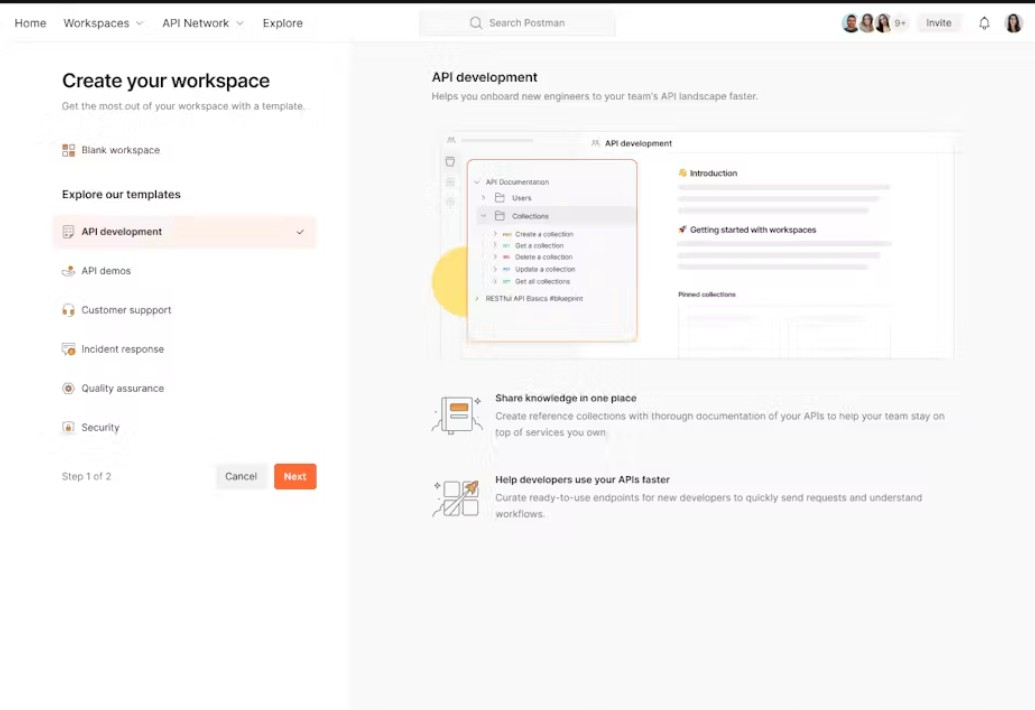Click the 9+ members count badge
Screen dimensions: 1035x710
(900, 23)
